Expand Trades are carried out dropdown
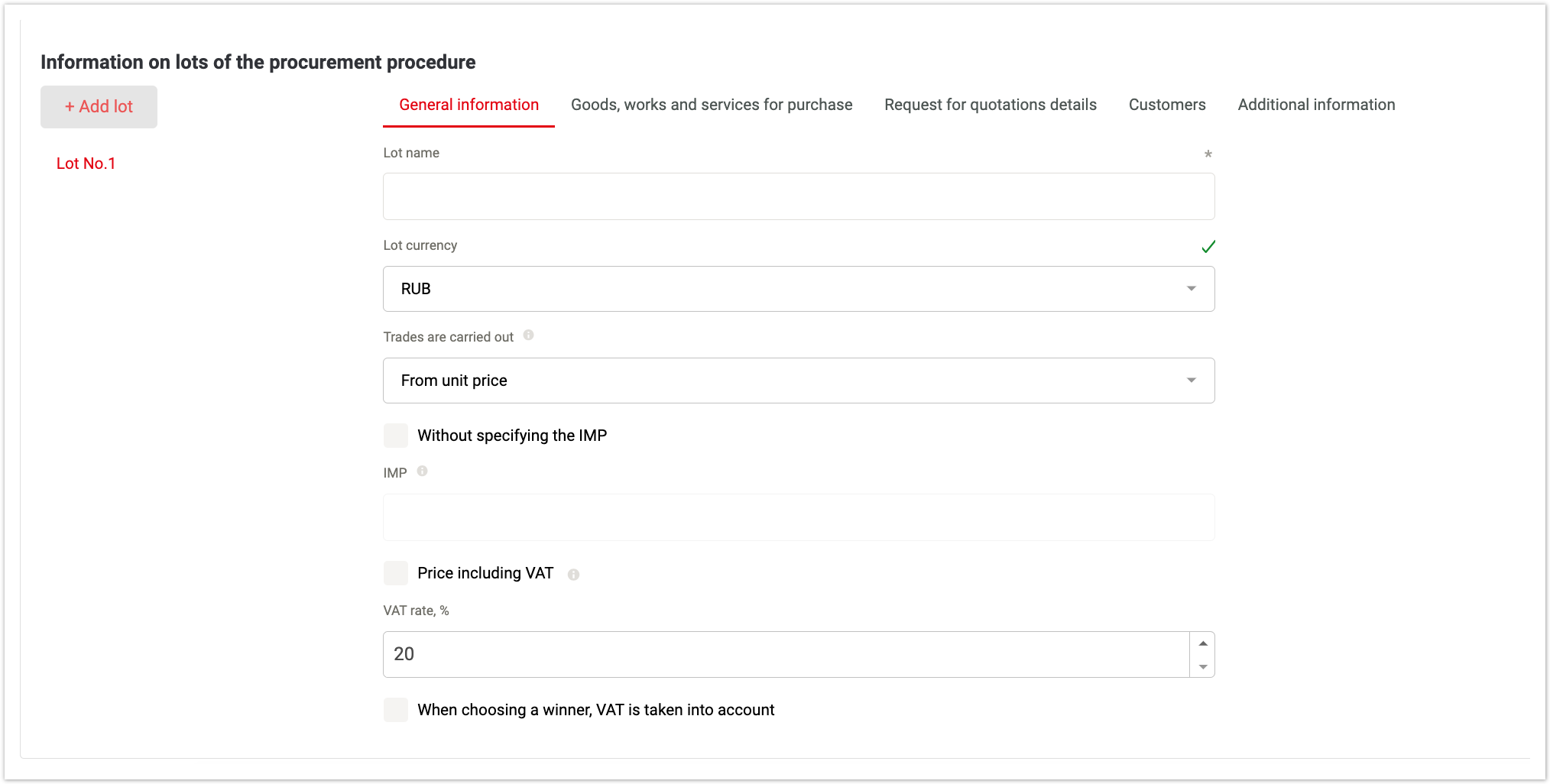 (798, 381)
